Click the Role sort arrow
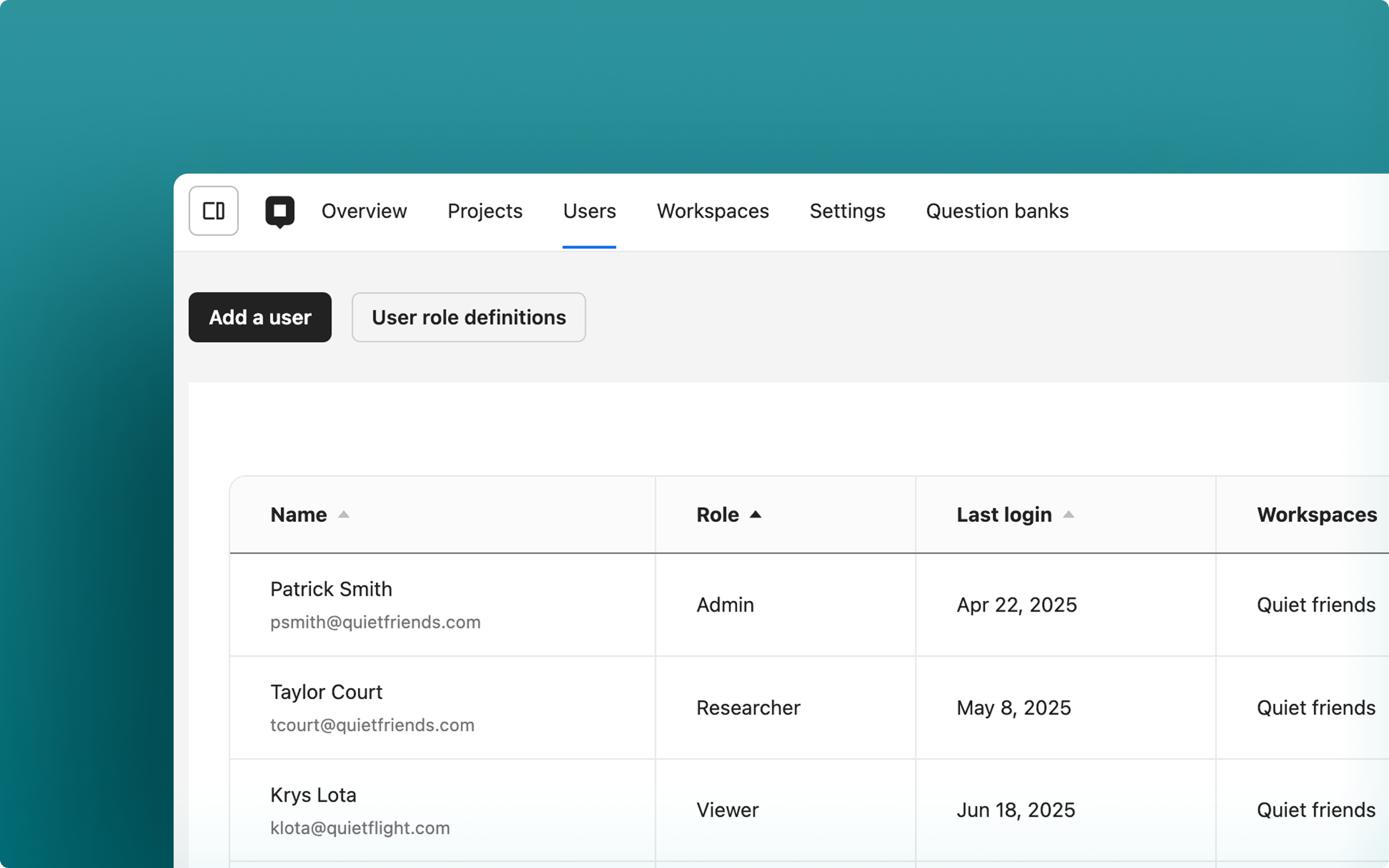Viewport: 1389px width, 868px height. (755, 514)
